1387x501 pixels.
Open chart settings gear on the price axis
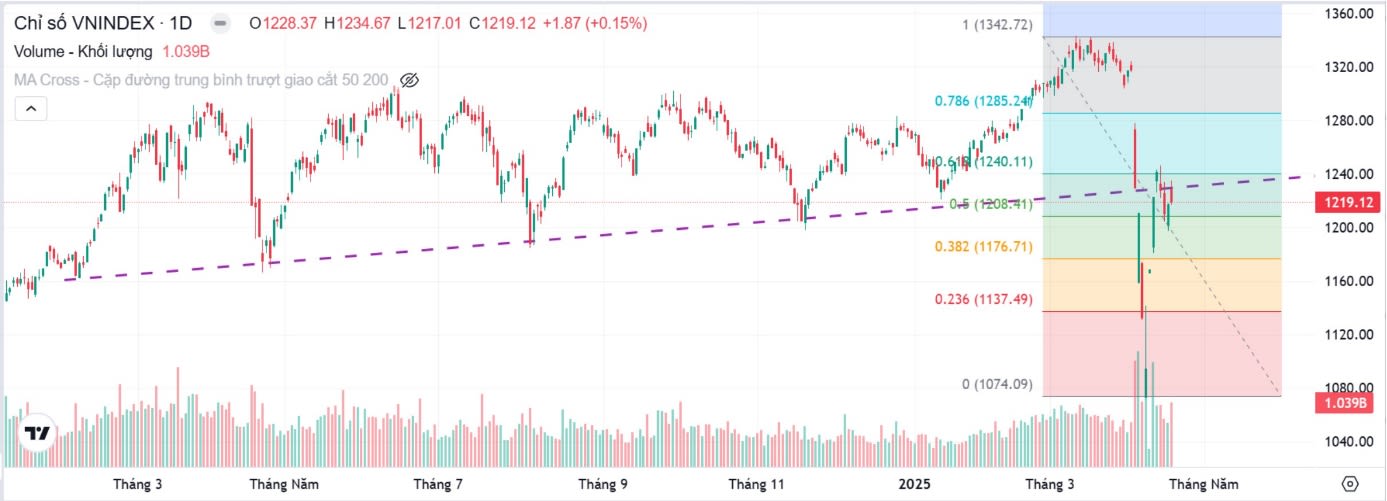[1350, 484]
